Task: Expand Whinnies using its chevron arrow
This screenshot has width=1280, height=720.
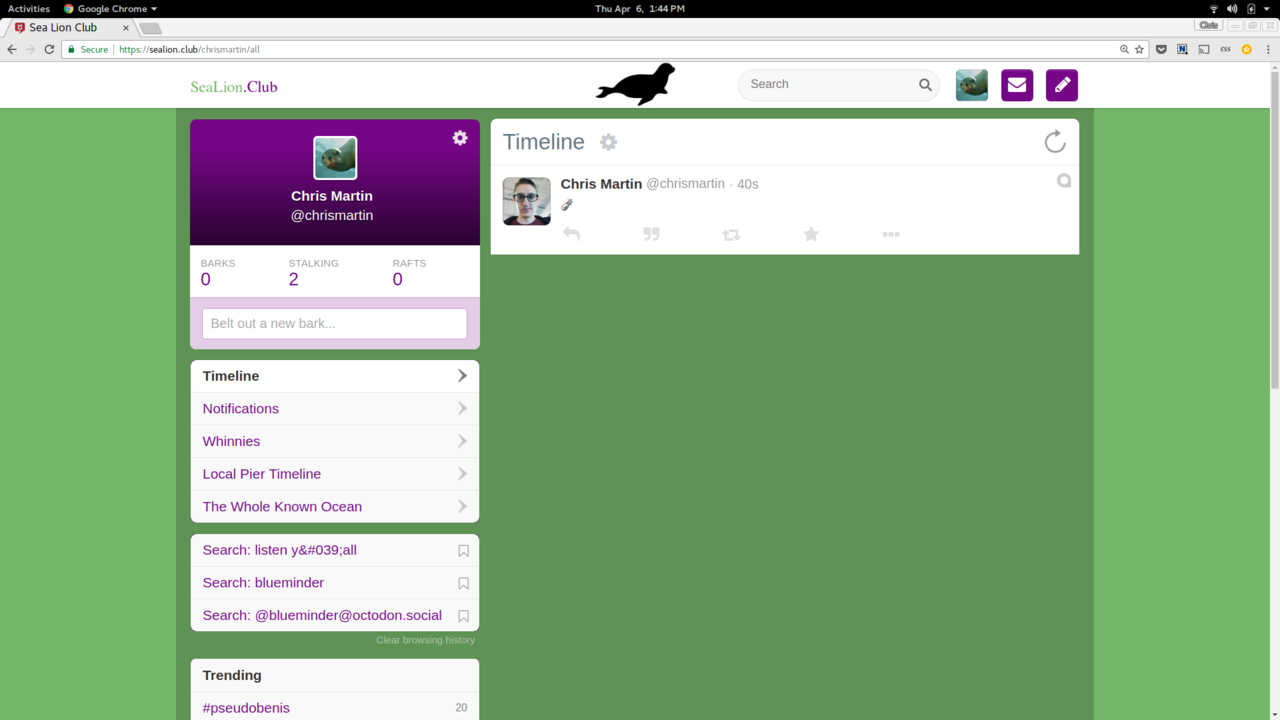Action: (x=462, y=441)
